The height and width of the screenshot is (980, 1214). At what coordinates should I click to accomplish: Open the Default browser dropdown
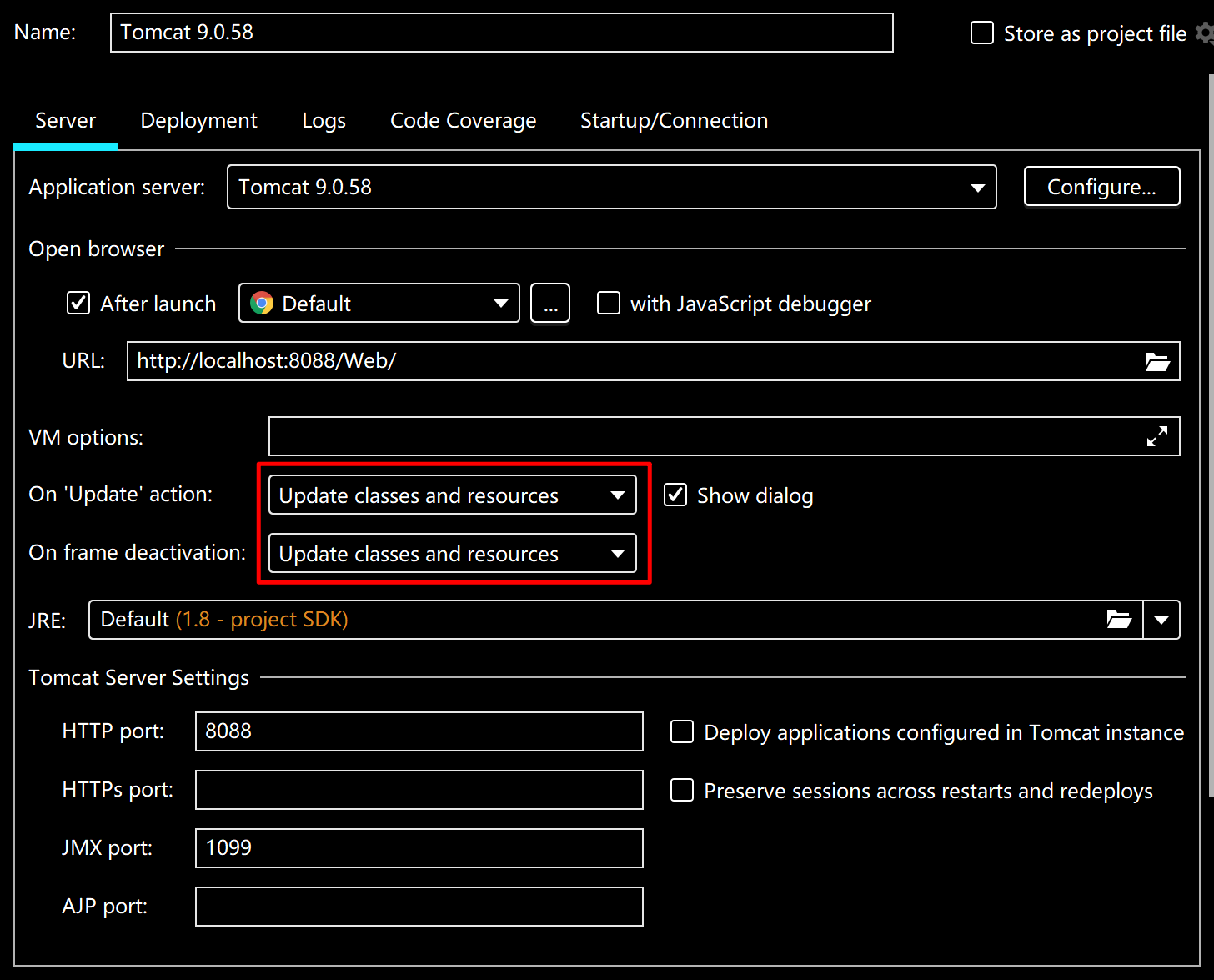point(379,303)
